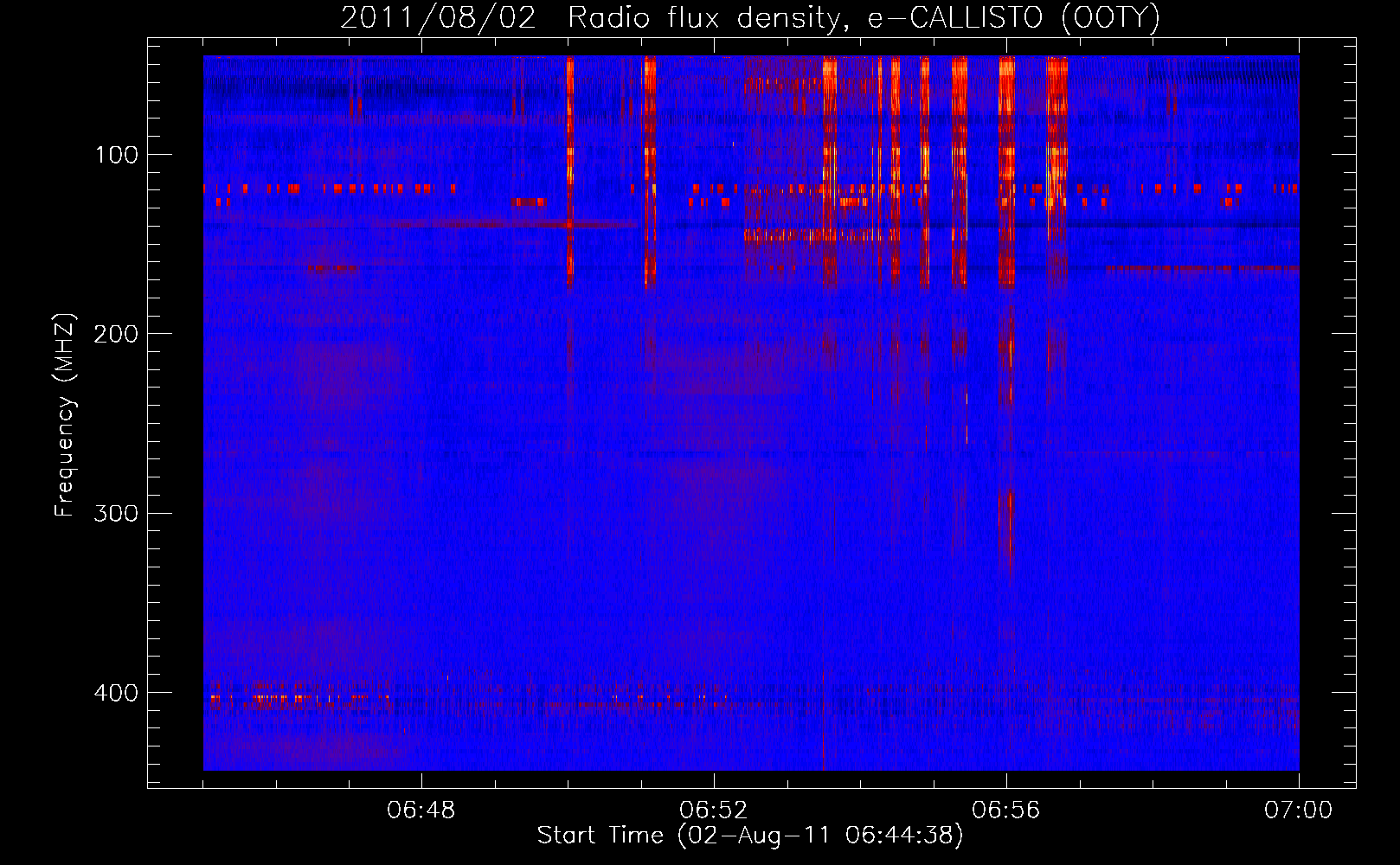
Task: Click the 06:52 time tick label
Action: tap(714, 811)
